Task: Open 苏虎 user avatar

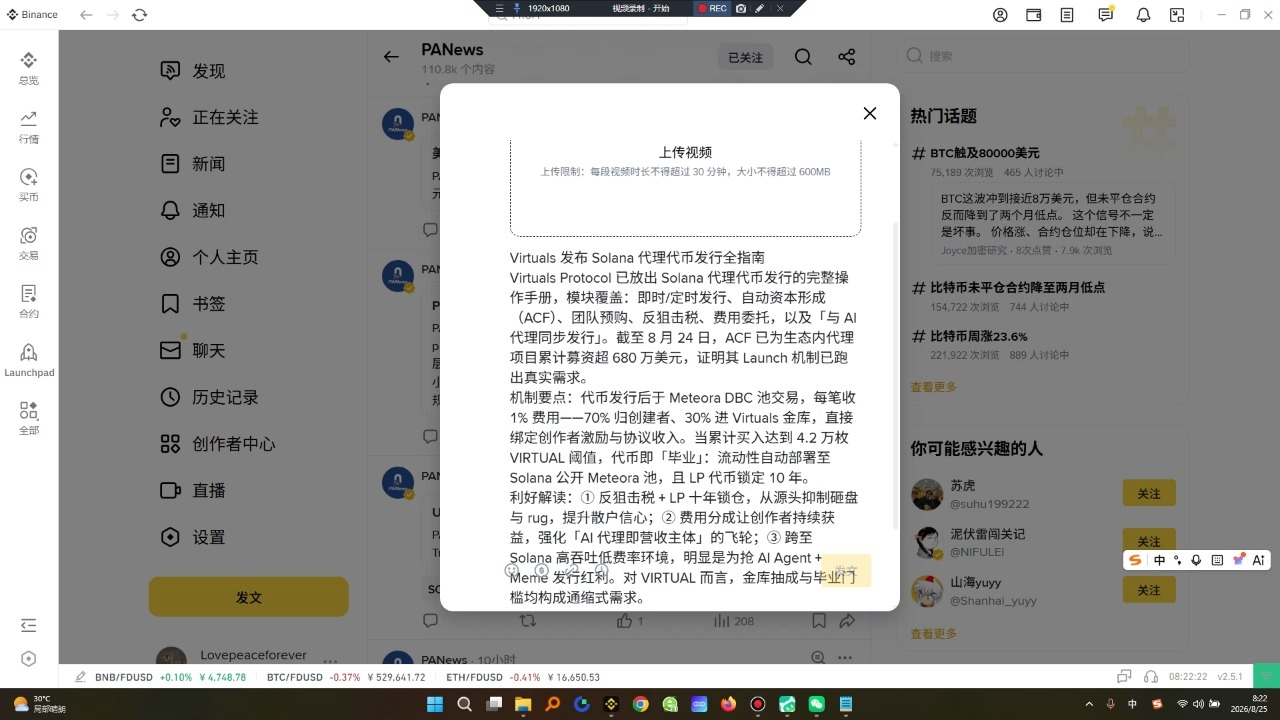Action: (x=927, y=494)
